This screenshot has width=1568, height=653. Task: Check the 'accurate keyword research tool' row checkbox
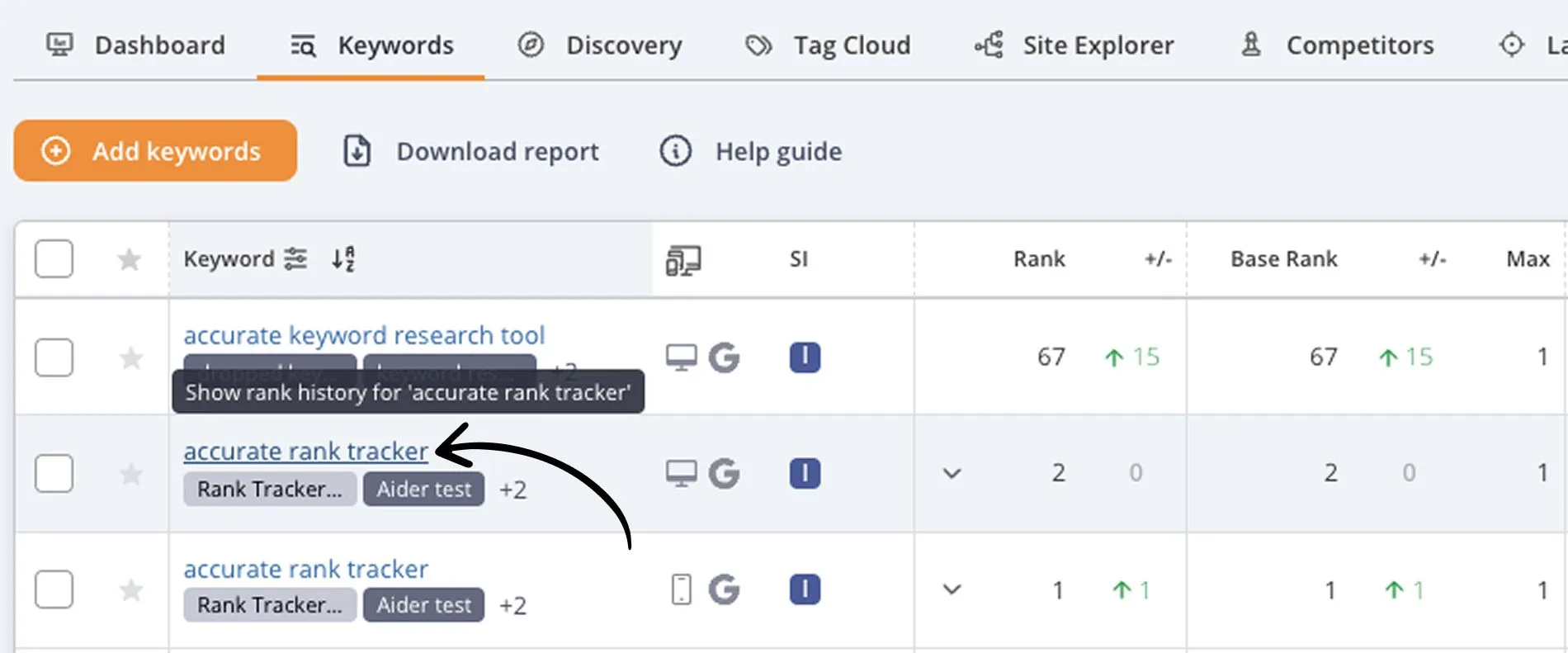point(54,357)
